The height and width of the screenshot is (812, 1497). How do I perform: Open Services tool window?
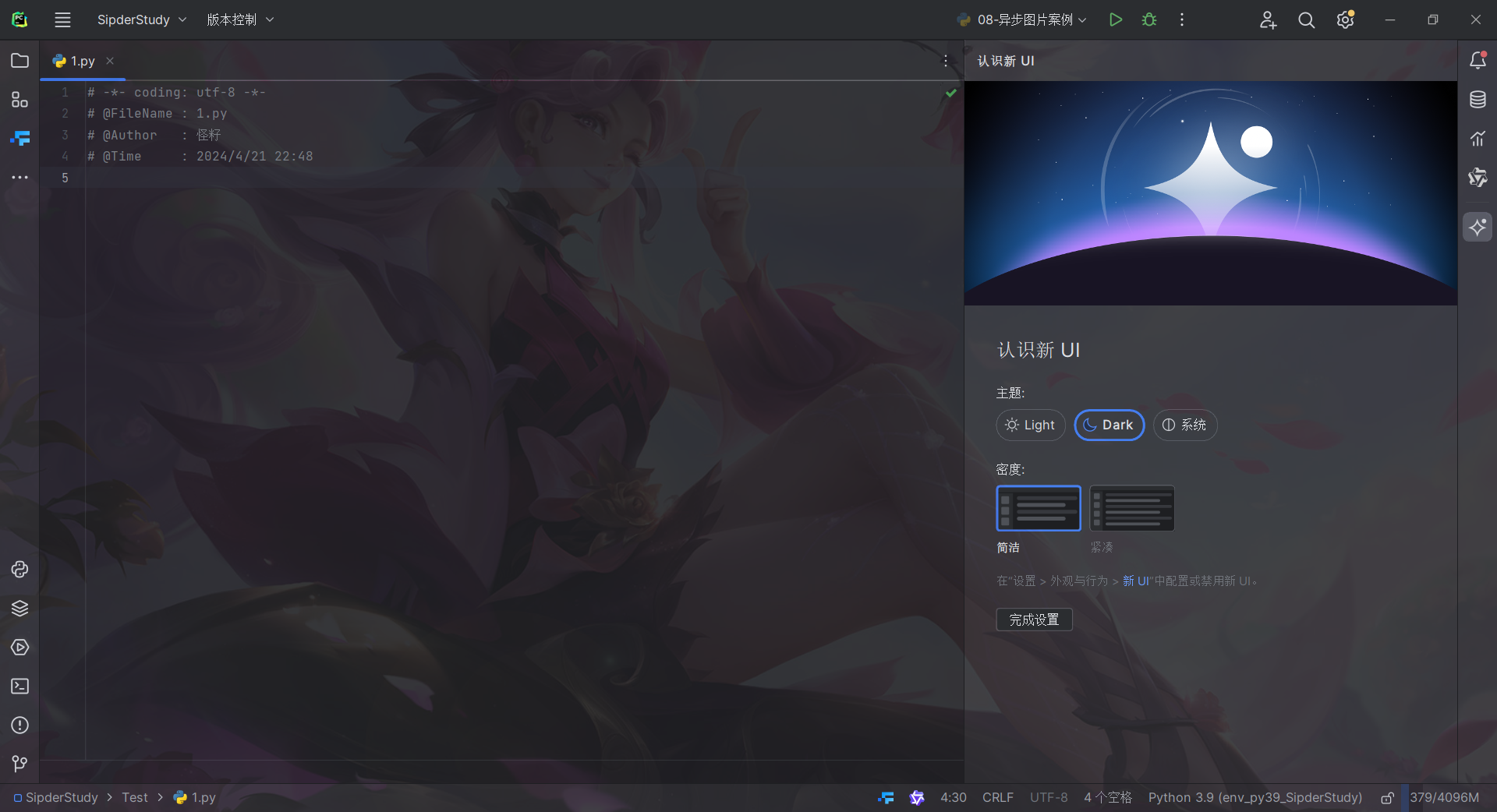tap(19, 648)
